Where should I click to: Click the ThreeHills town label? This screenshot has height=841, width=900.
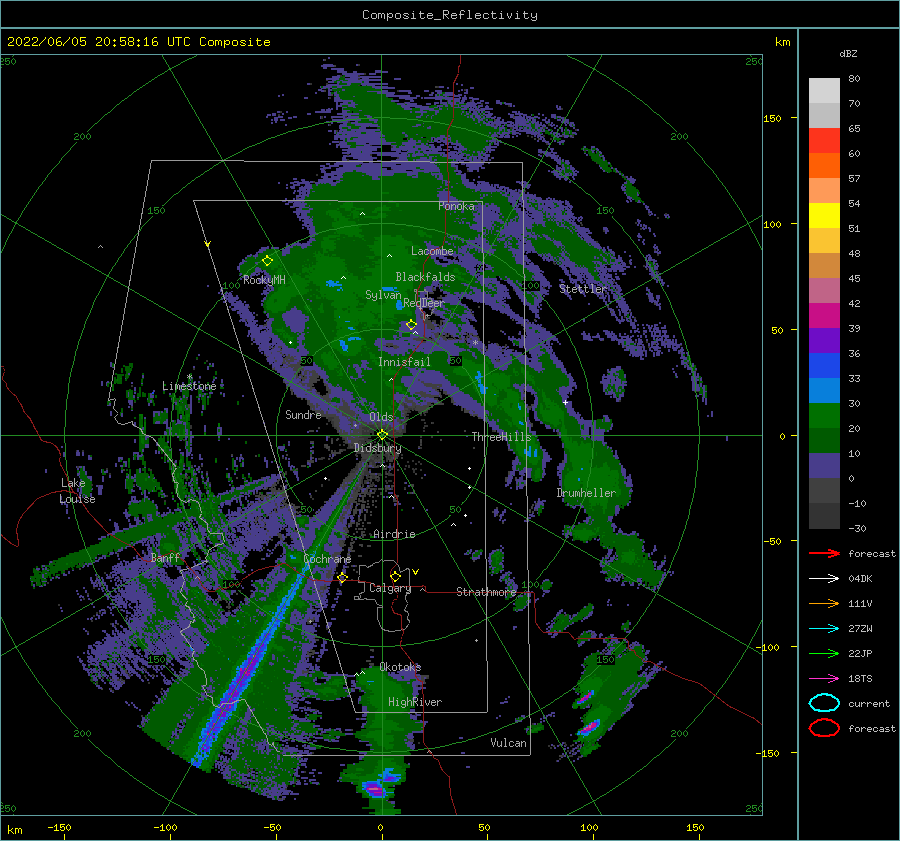point(501,437)
